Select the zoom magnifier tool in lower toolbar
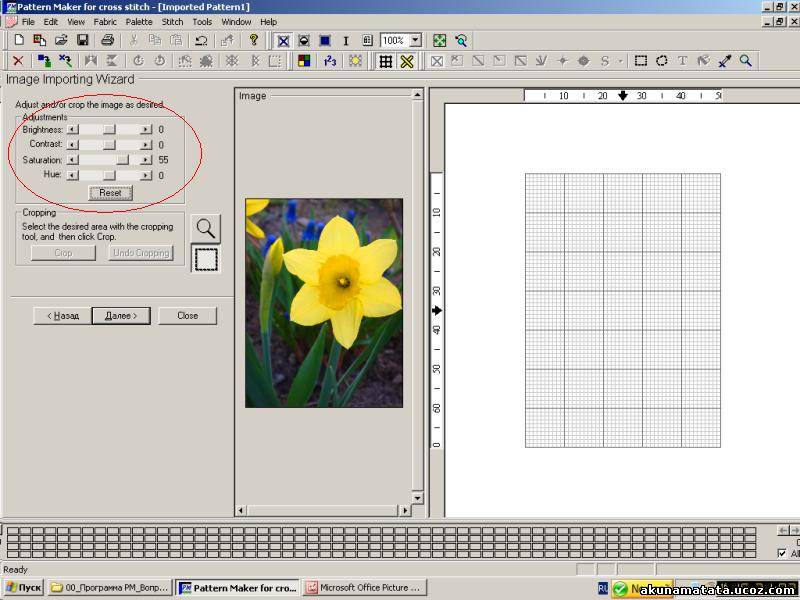800x600 pixels. tap(745, 61)
